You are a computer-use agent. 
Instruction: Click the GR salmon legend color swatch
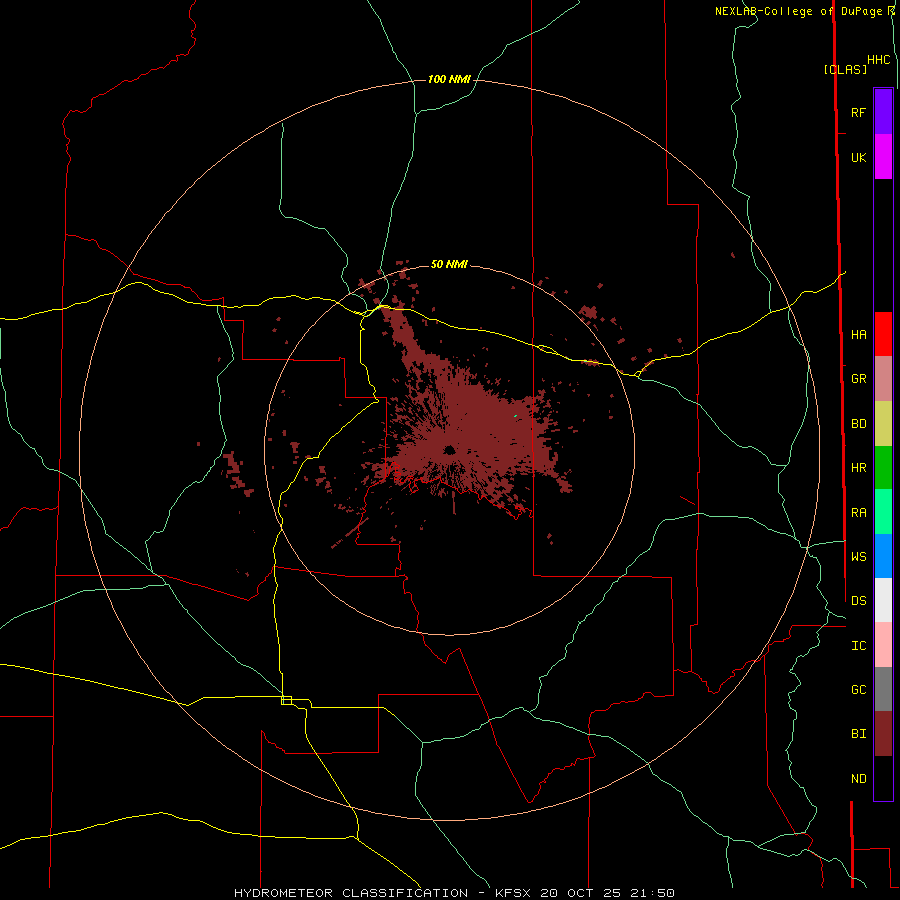883,379
